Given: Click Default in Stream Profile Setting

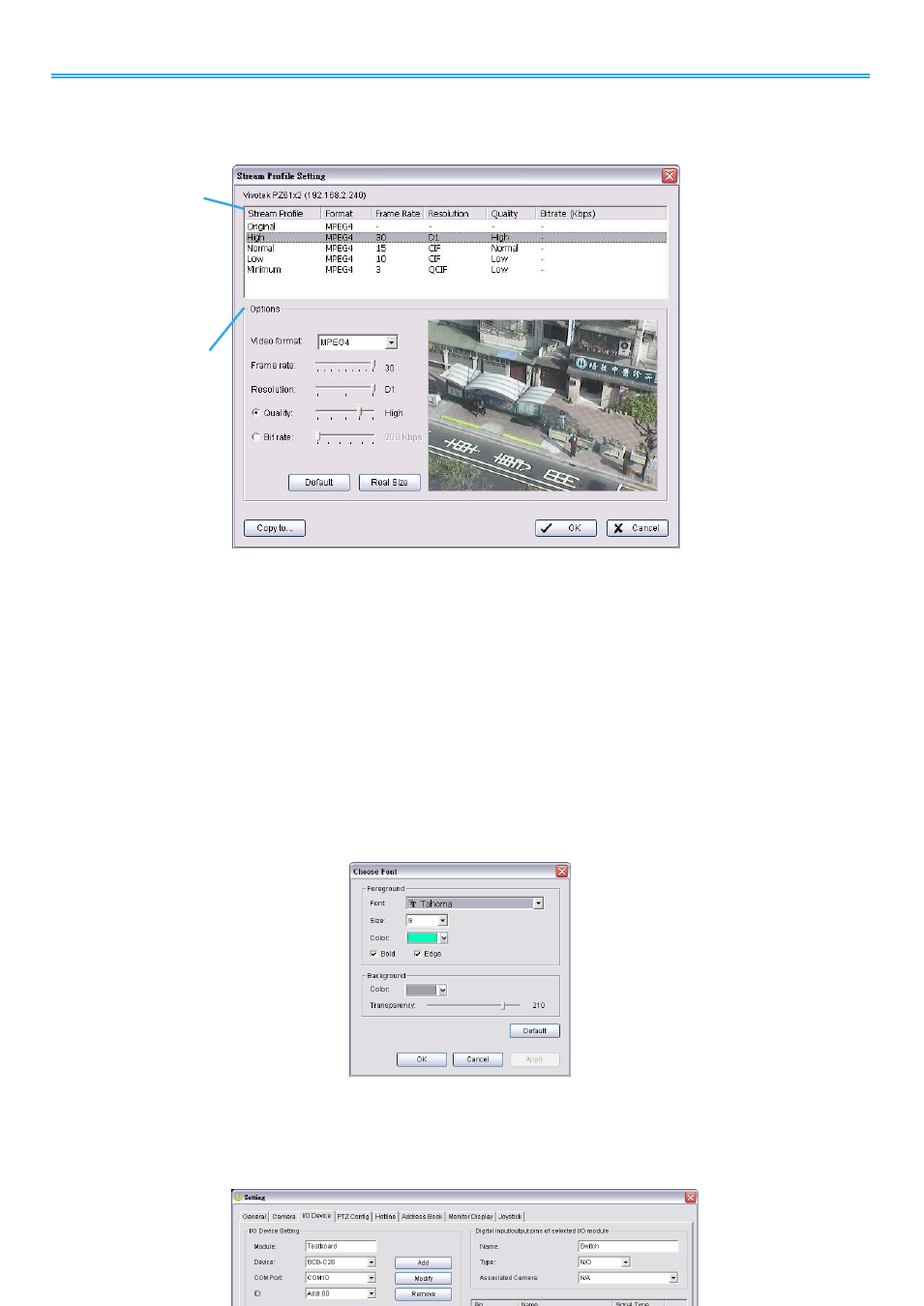Looking at the screenshot, I should (x=319, y=483).
